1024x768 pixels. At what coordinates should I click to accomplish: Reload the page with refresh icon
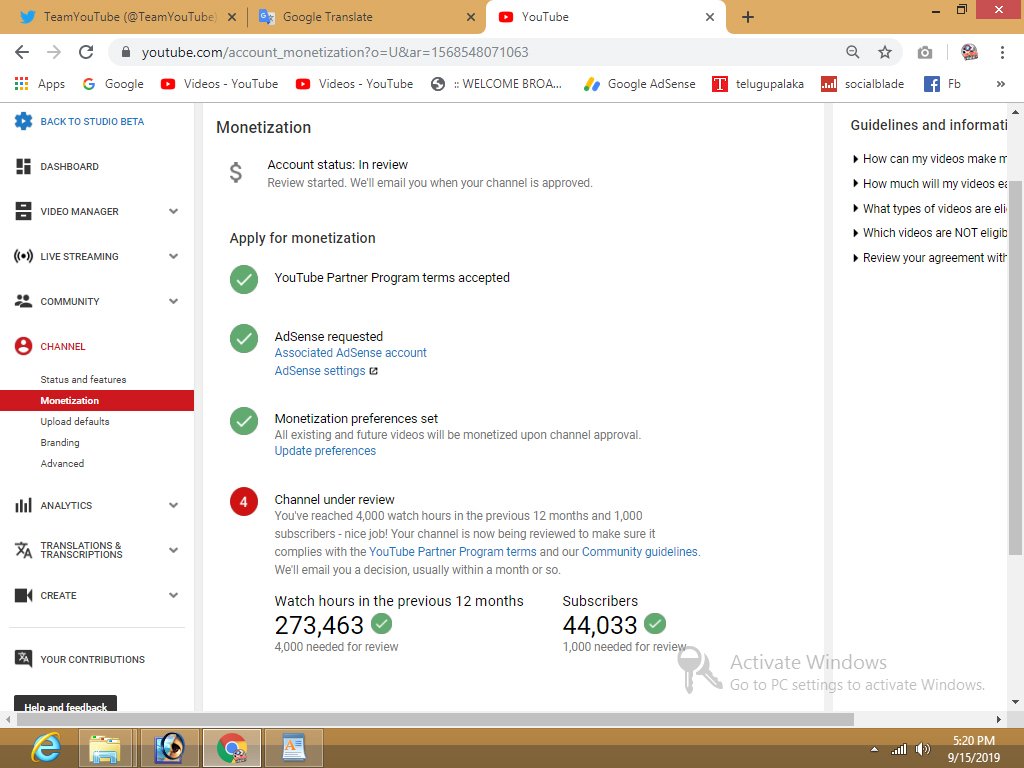[x=86, y=52]
